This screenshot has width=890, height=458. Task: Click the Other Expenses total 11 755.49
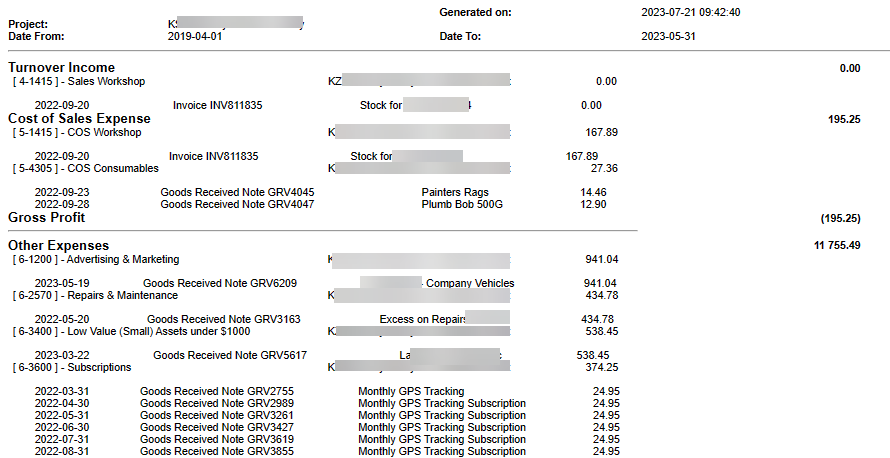837,245
